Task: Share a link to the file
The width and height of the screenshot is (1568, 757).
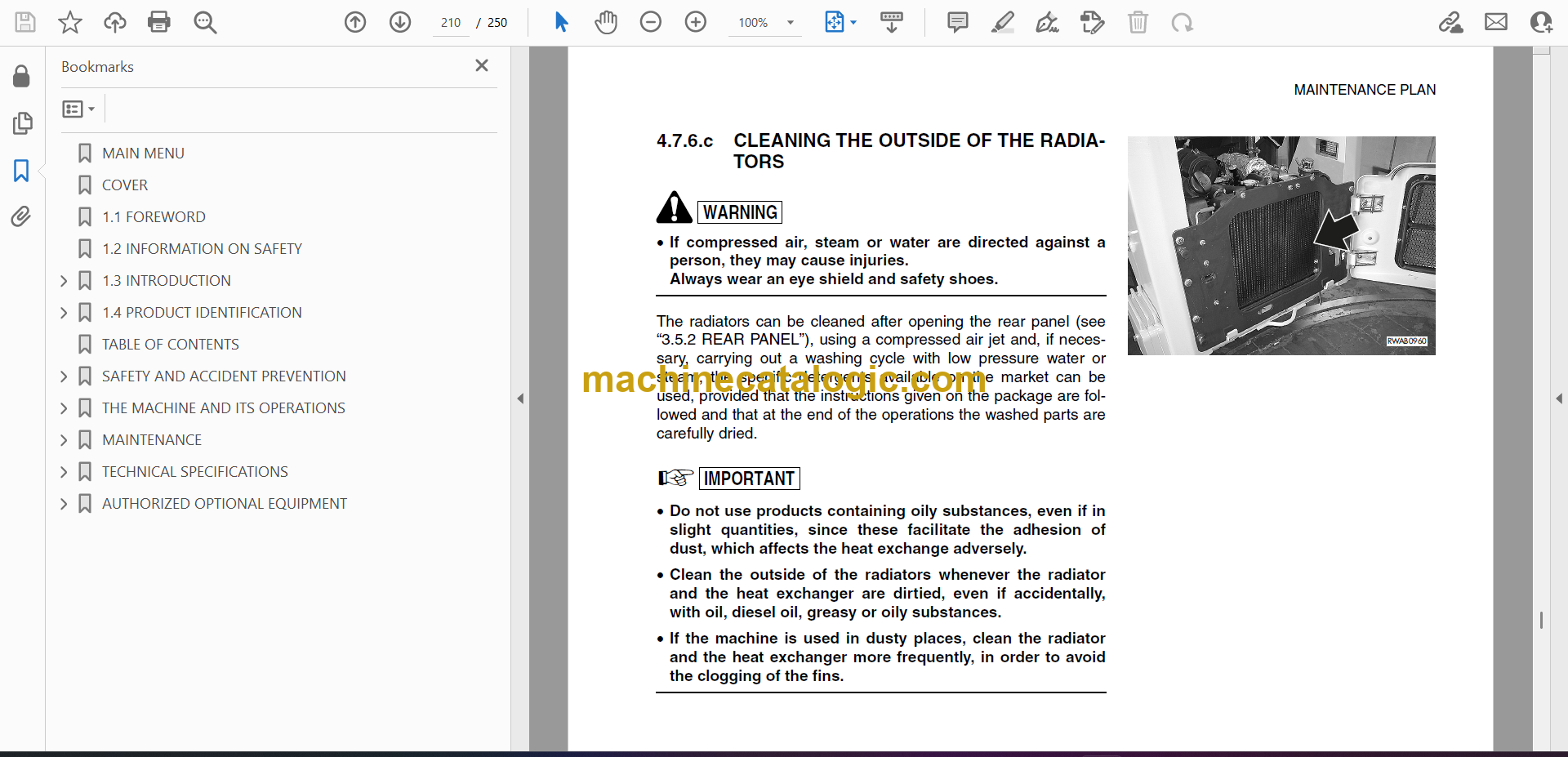Action: point(1451,22)
